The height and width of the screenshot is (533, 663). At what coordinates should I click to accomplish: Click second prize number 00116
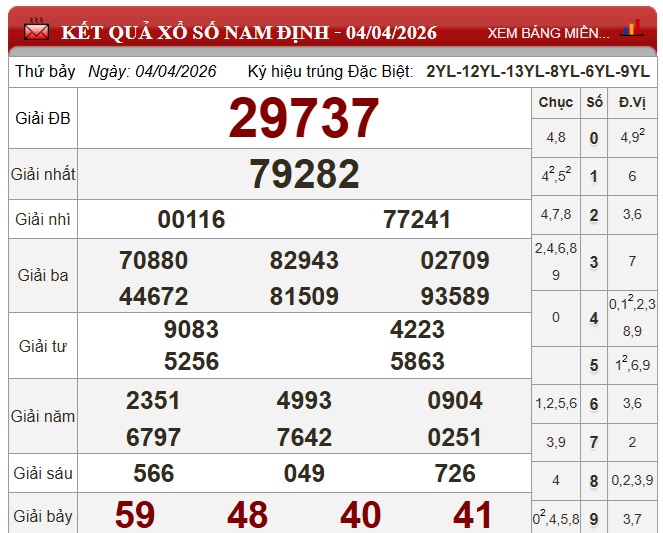pos(191,219)
